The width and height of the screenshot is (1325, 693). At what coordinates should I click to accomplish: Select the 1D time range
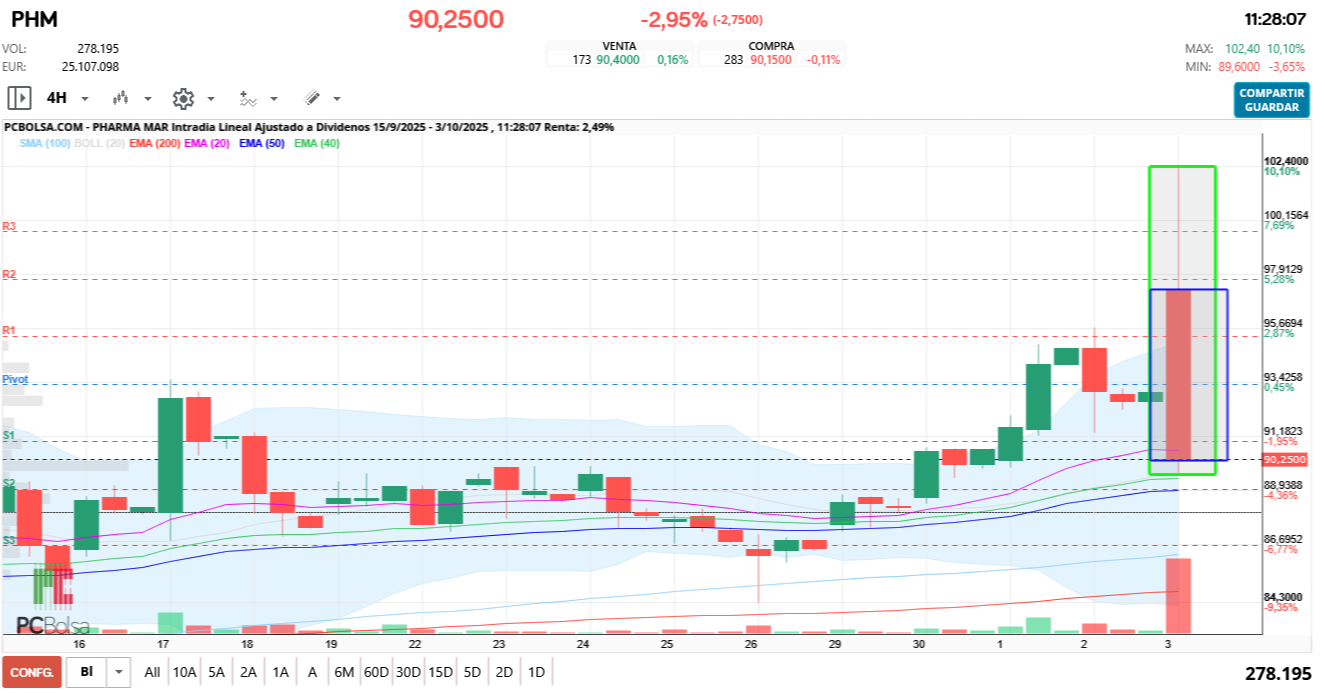(536, 672)
